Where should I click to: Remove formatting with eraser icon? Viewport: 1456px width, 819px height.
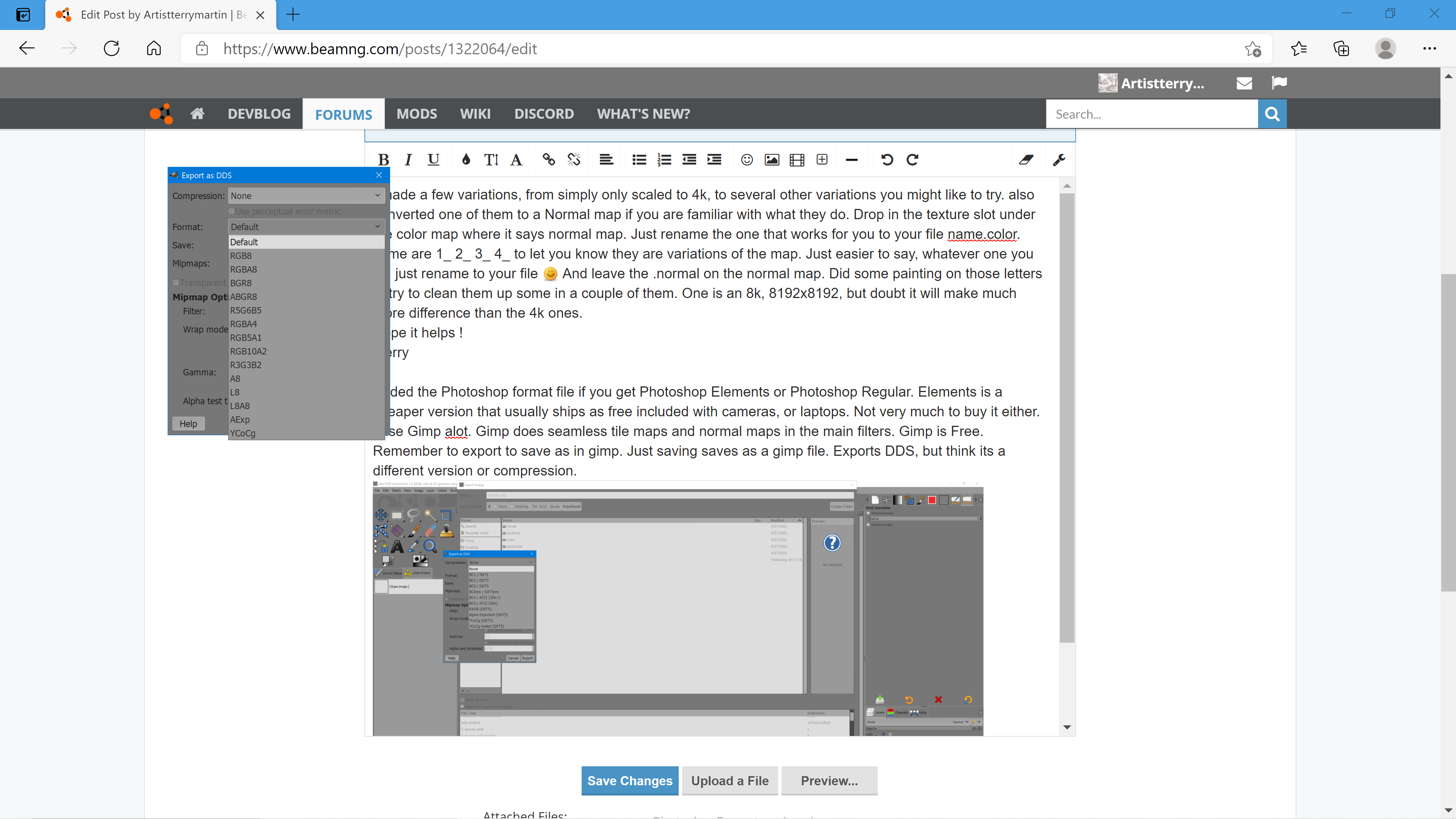(x=1026, y=160)
